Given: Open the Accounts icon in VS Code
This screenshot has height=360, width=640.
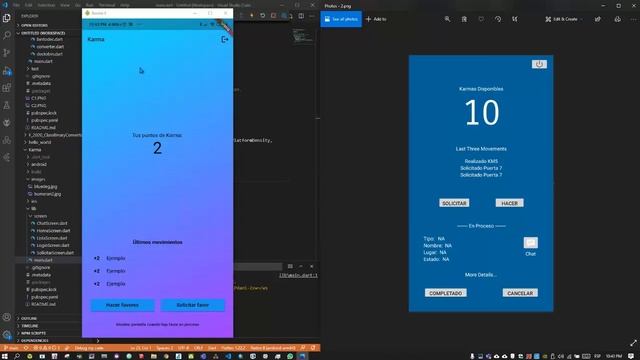Looking at the screenshot, I should (x=7, y=317).
